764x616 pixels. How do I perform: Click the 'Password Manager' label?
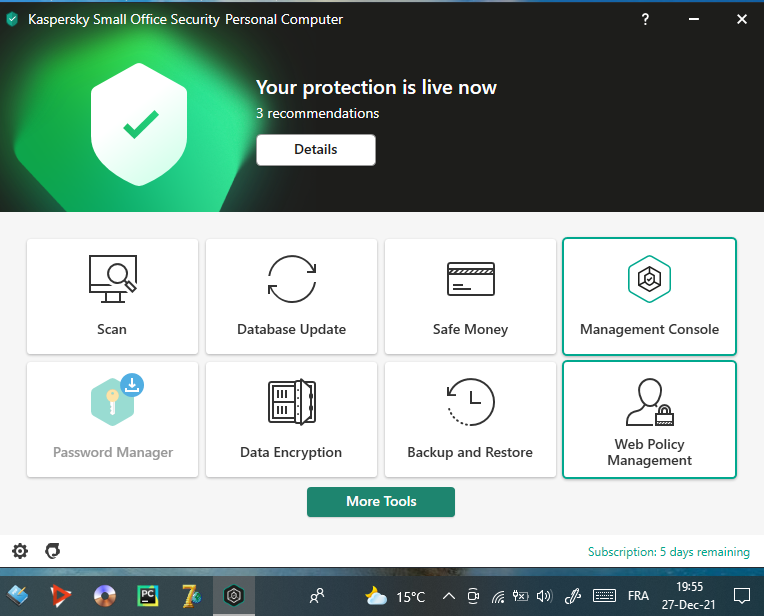point(113,452)
